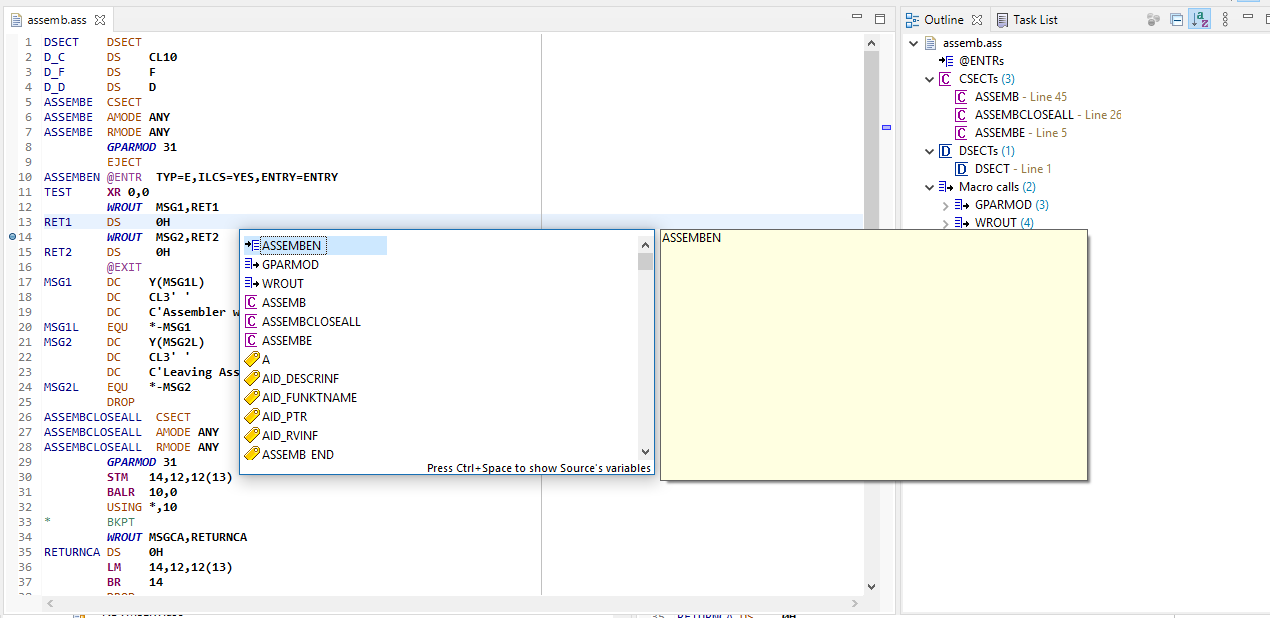Click the greyed focus icon in Outline toolbar
Viewport: 1270px width, 618px height.
(x=1153, y=19)
